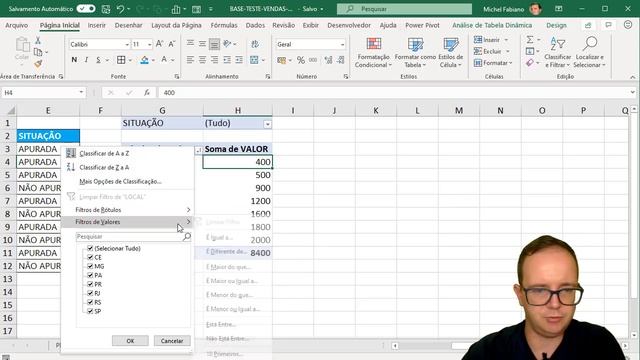Viewport: 640px width, 360px height.
Task: Switch to the Fórmulas ribbon tab
Action: click(x=224, y=25)
